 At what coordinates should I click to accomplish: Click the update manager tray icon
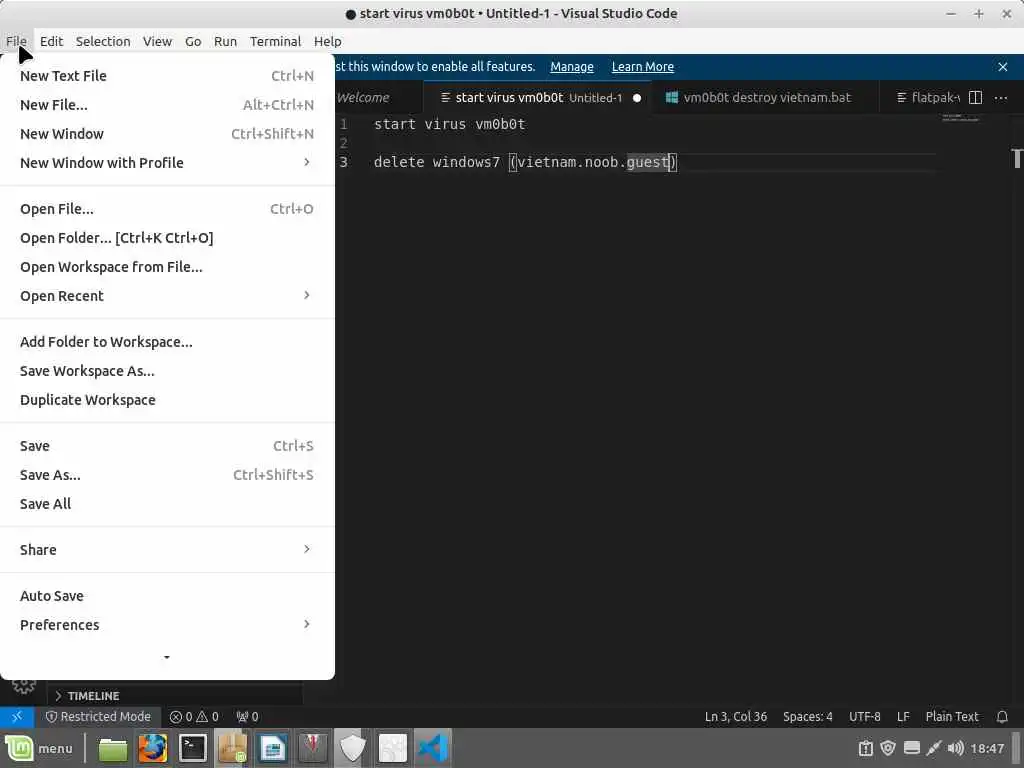[865, 748]
